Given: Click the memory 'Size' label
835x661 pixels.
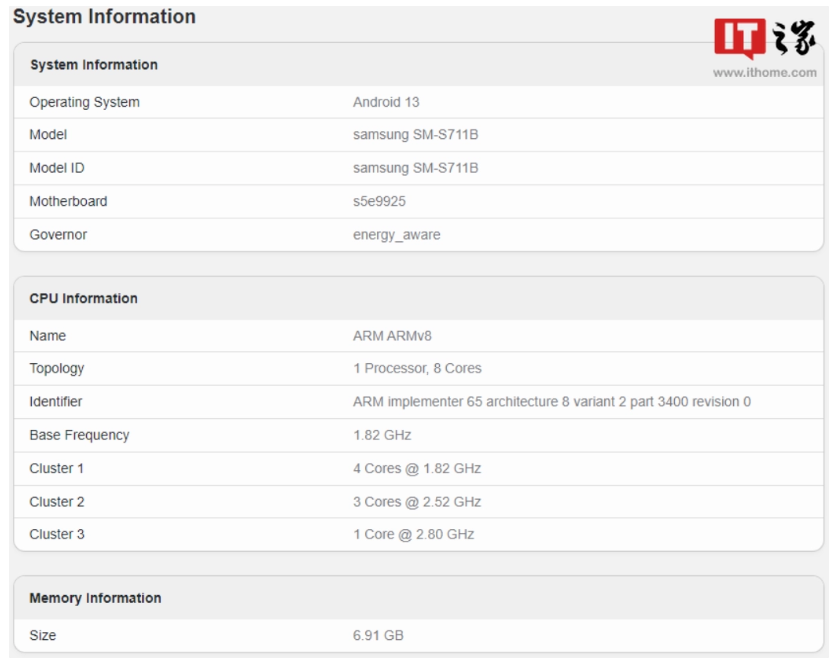Looking at the screenshot, I should pos(43,636).
